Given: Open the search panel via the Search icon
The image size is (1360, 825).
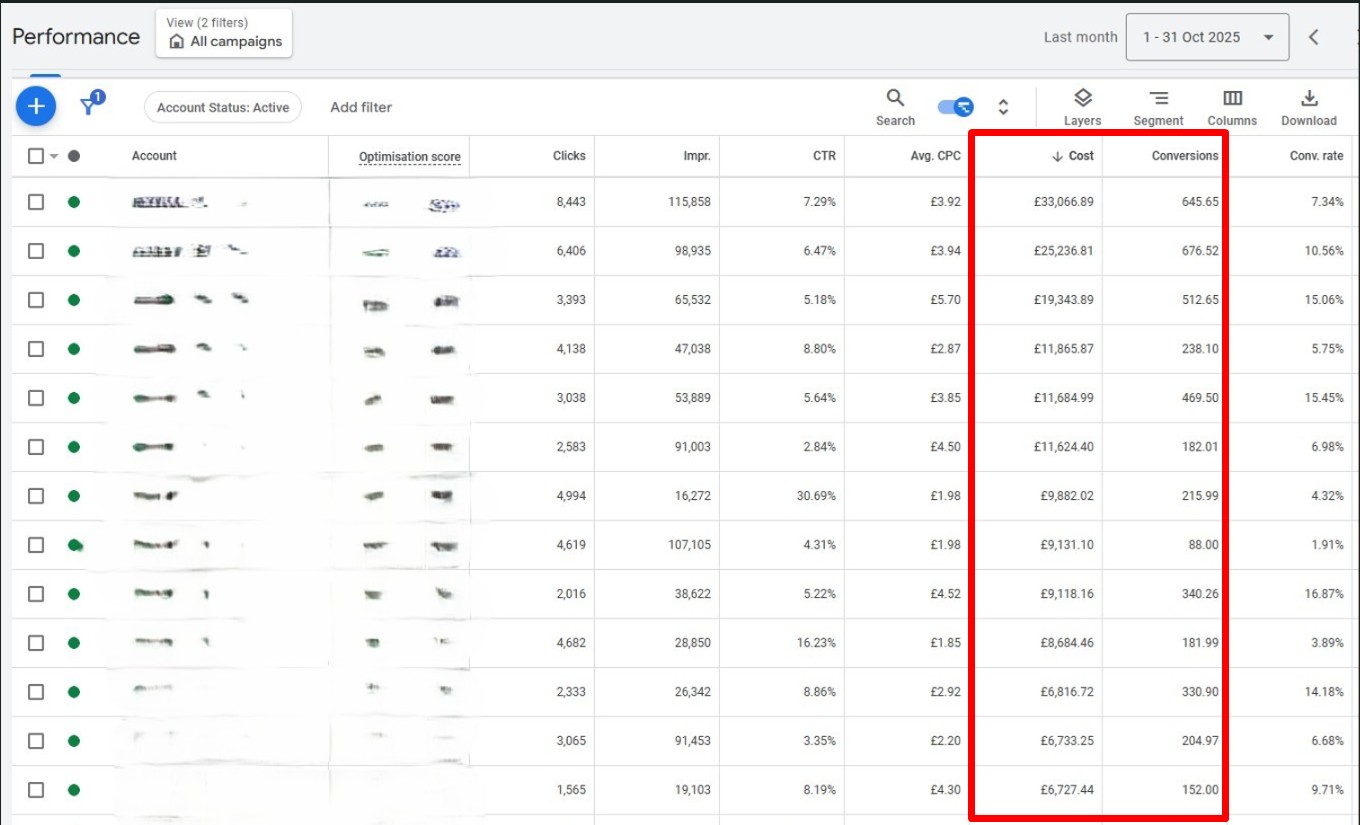Looking at the screenshot, I should 894,100.
